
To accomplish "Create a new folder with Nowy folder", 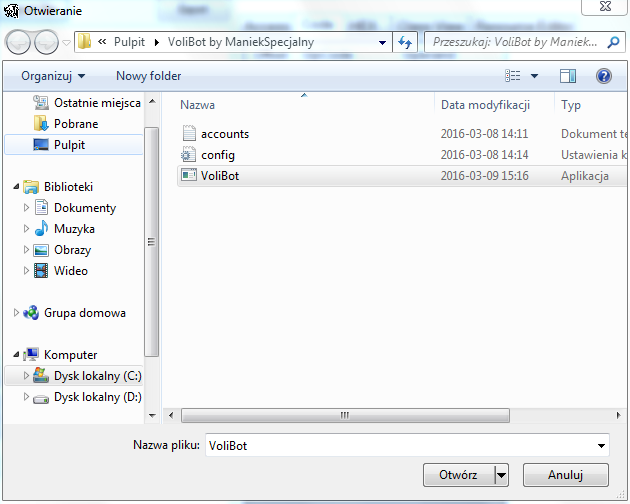I will pyautogui.click(x=148, y=76).
